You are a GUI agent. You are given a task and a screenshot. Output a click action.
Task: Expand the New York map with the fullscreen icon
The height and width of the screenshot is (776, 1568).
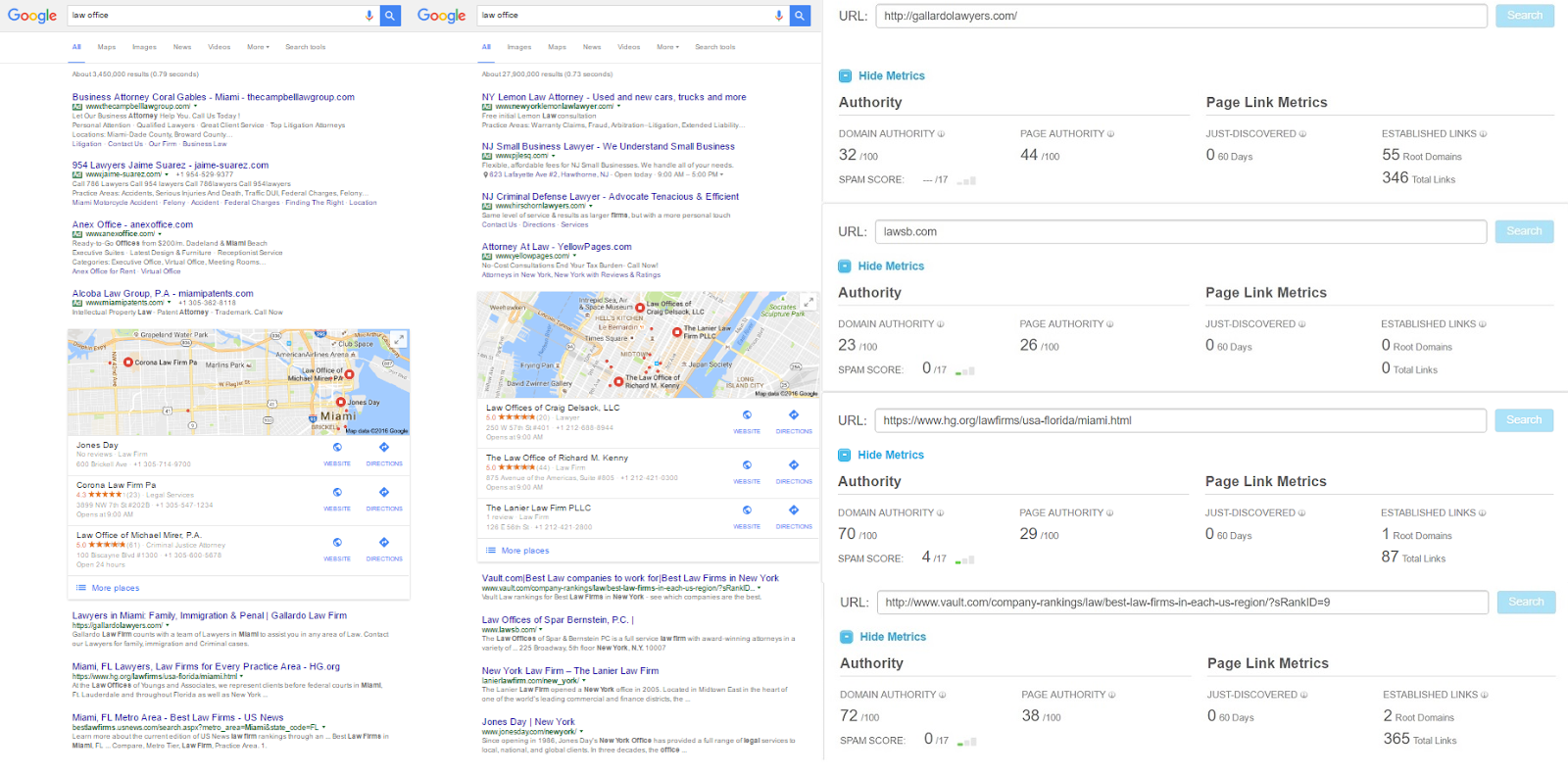point(808,302)
